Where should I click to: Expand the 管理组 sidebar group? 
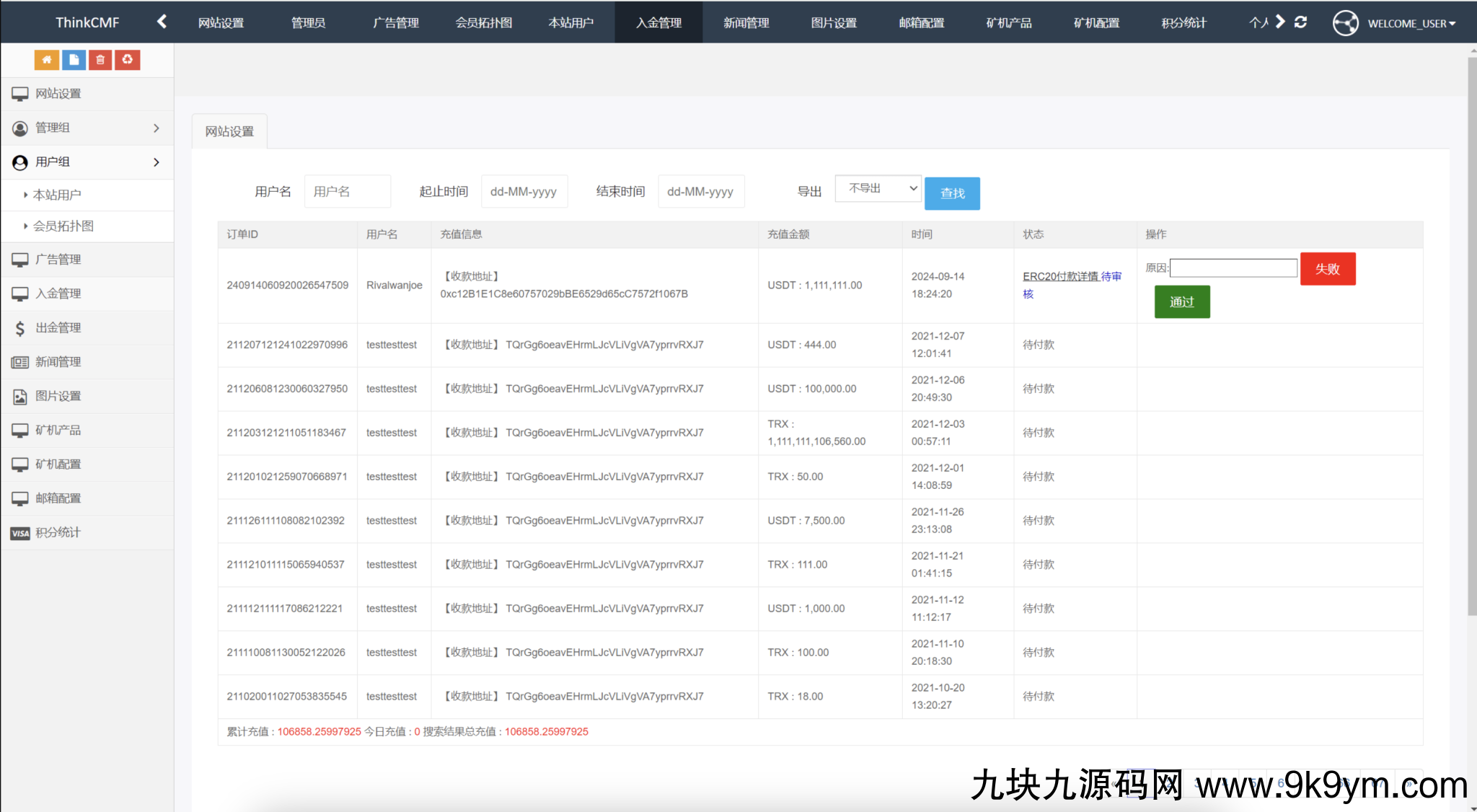(87, 128)
